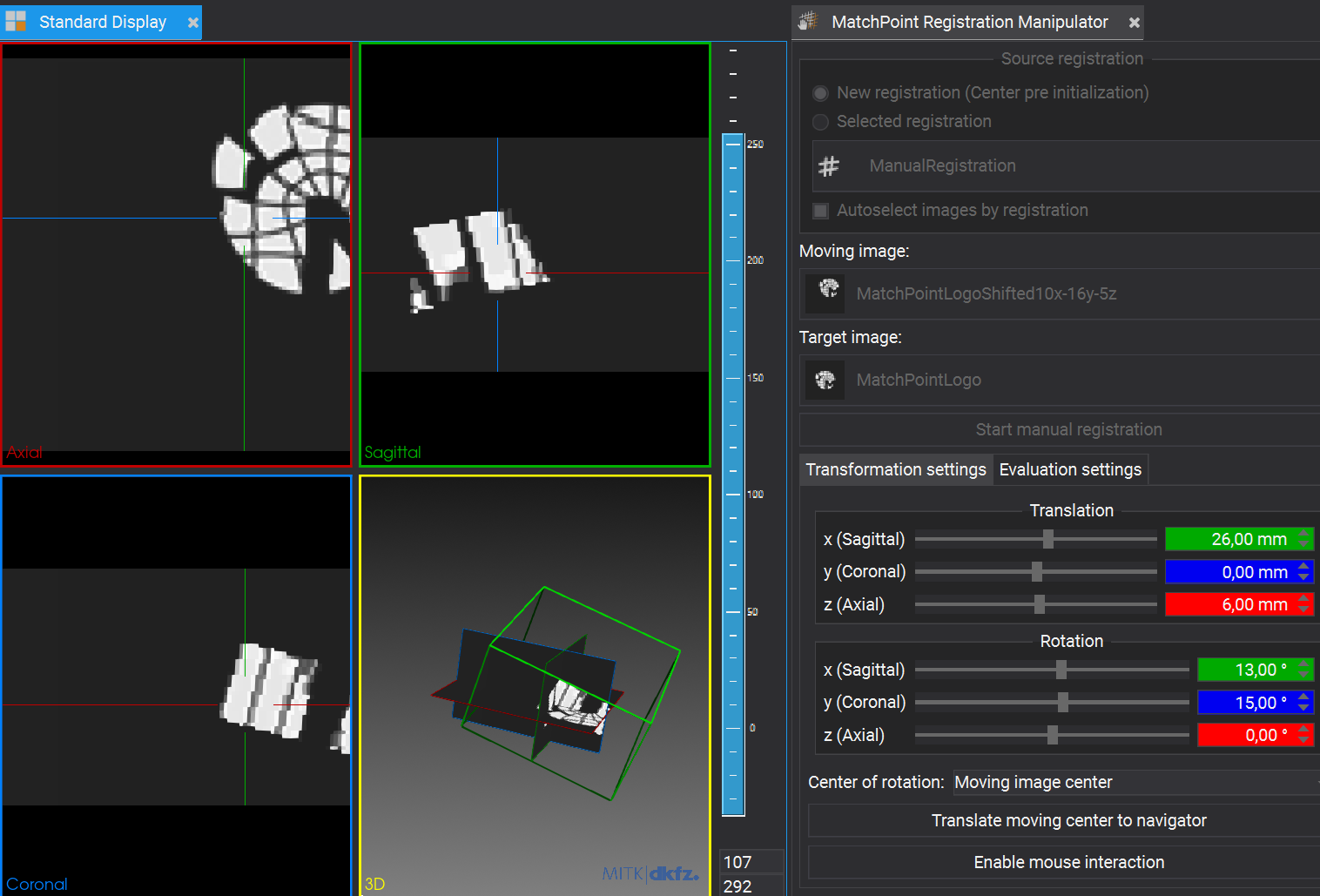1320x896 pixels.
Task: Decrease z Axial rotation value
Action: pyautogui.click(x=1303, y=739)
